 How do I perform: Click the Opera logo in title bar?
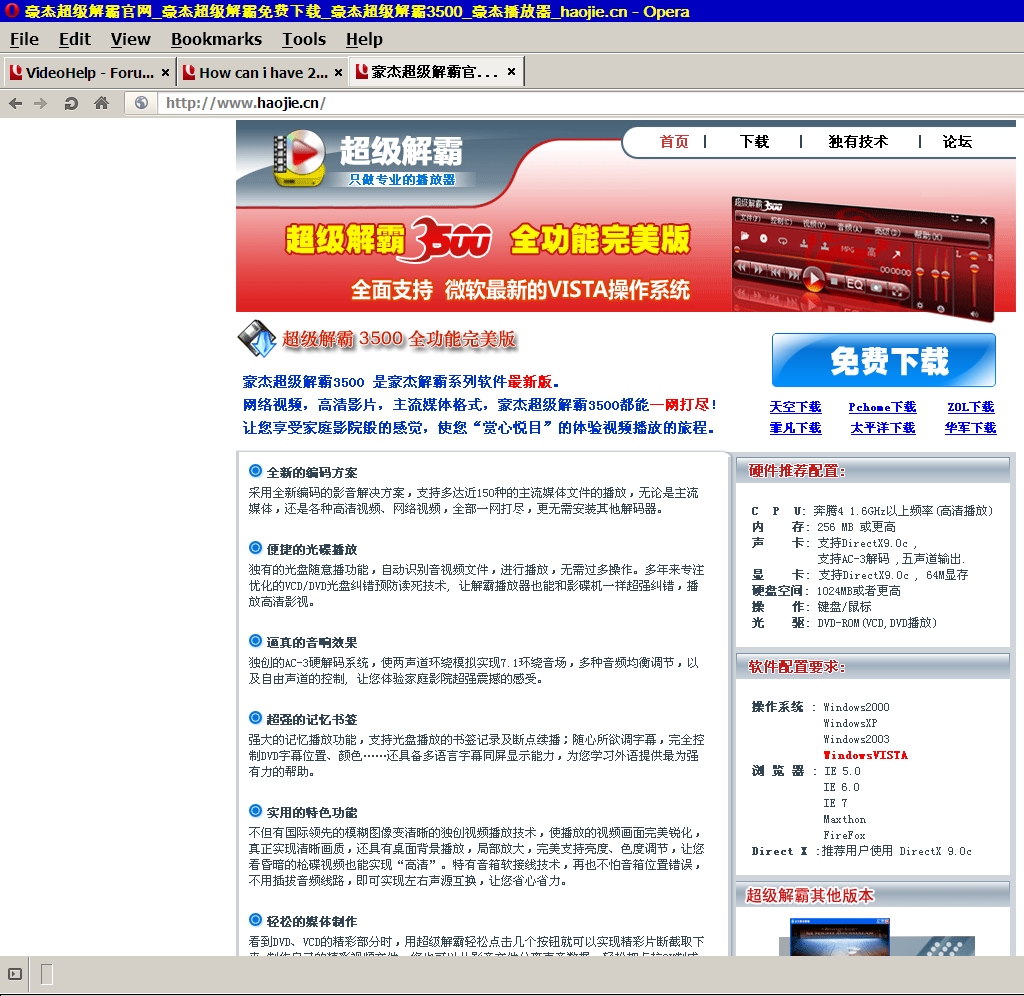point(12,11)
